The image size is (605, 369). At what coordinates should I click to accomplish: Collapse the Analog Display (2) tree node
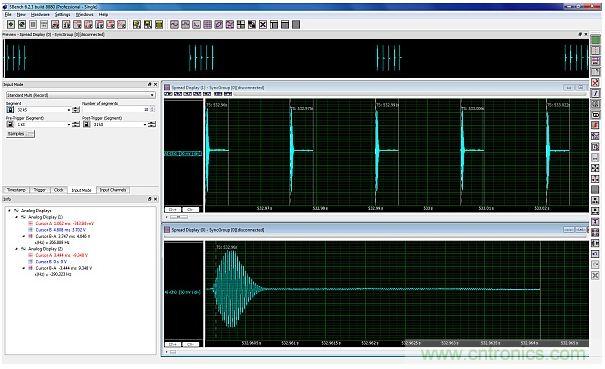tap(17, 249)
